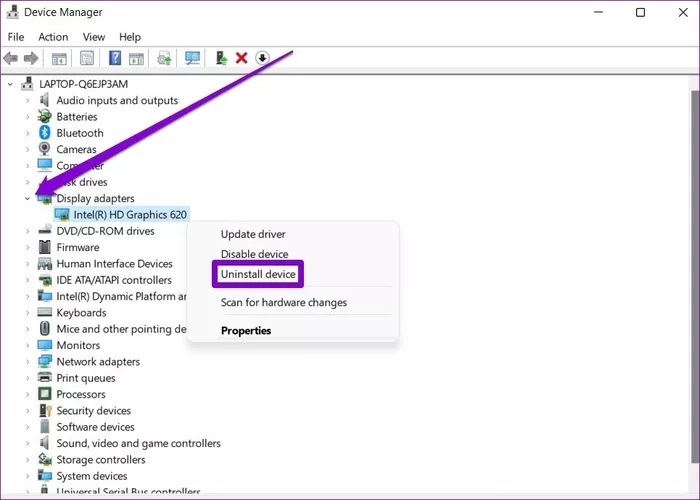The width and height of the screenshot is (700, 500).
Task: Click the Forward arrow toolbar icon
Action: pos(31,58)
